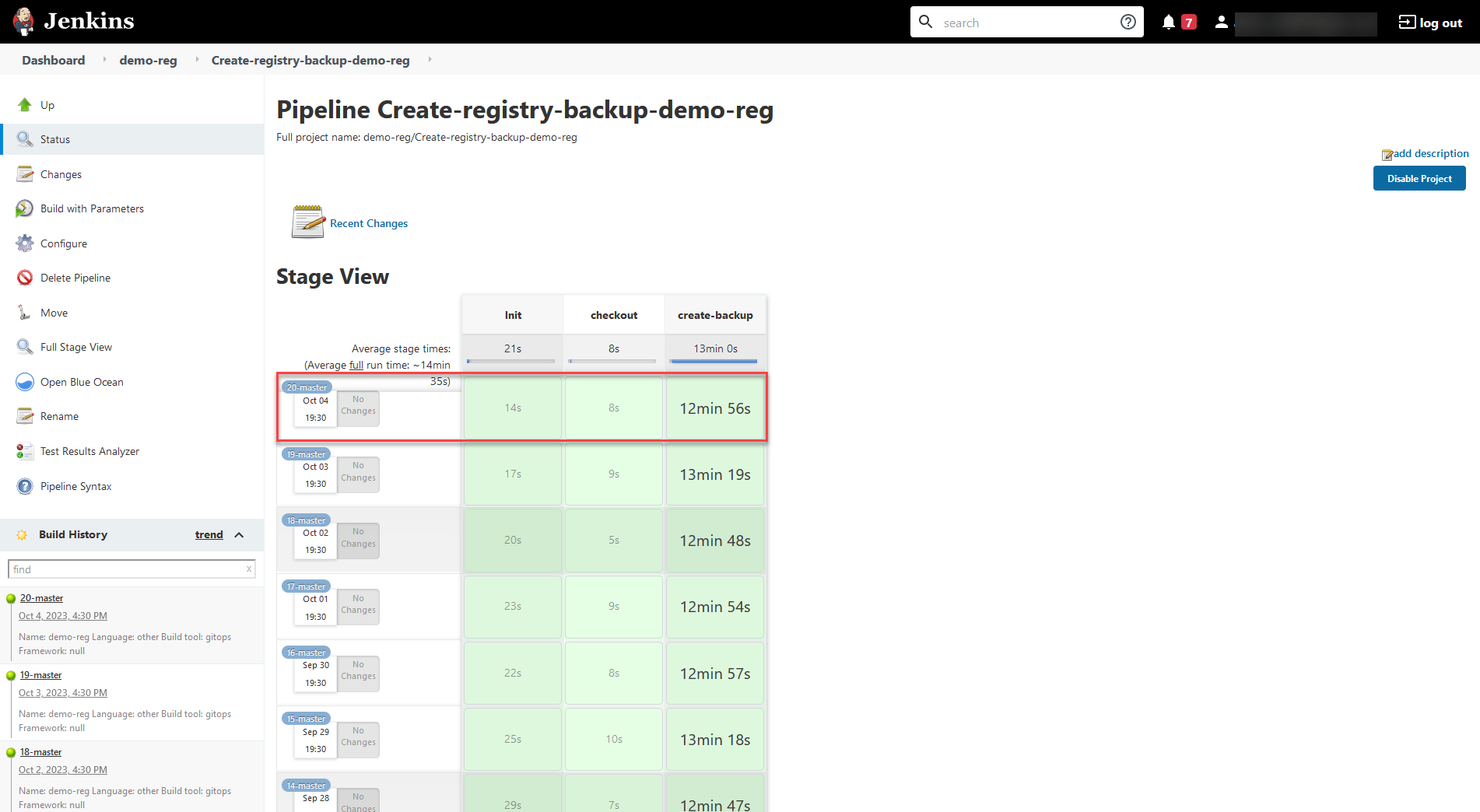The width and height of the screenshot is (1480, 812).
Task: Click the Pipeline Syntax help icon
Action: [x=25, y=486]
